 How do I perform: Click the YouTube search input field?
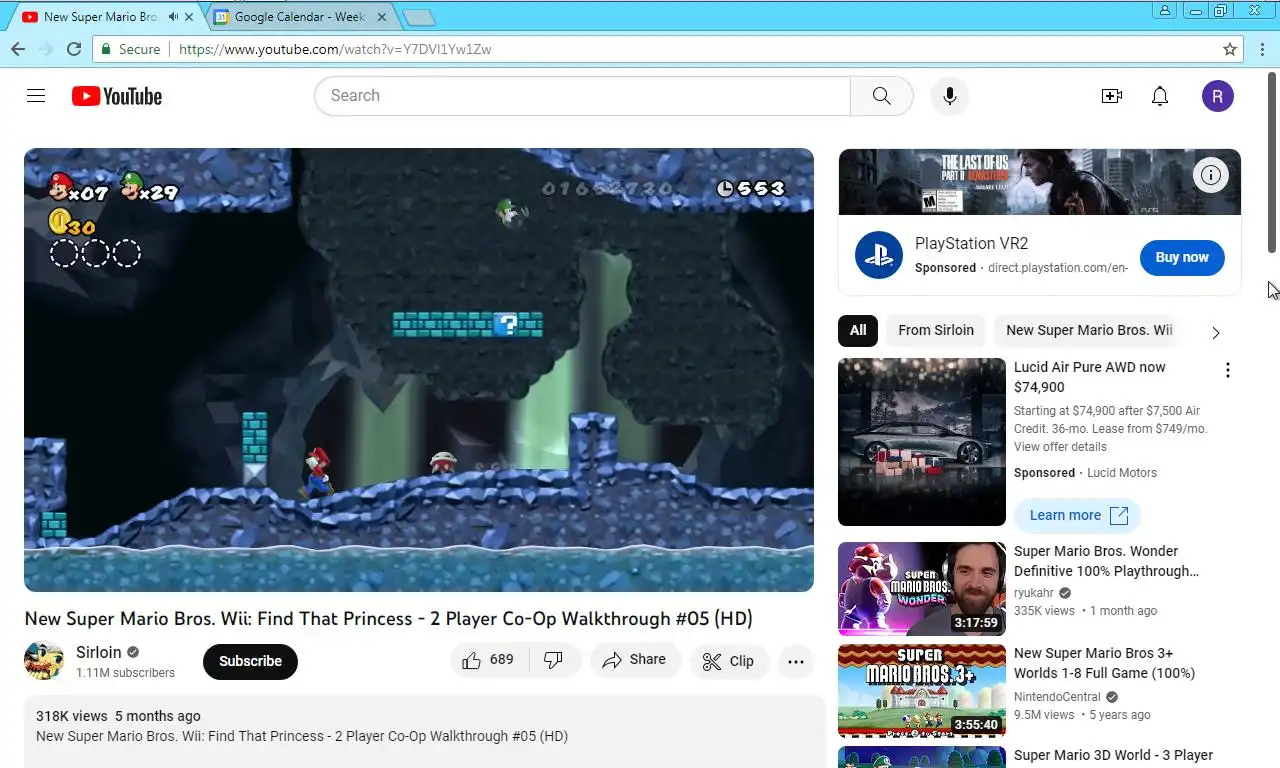582,96
